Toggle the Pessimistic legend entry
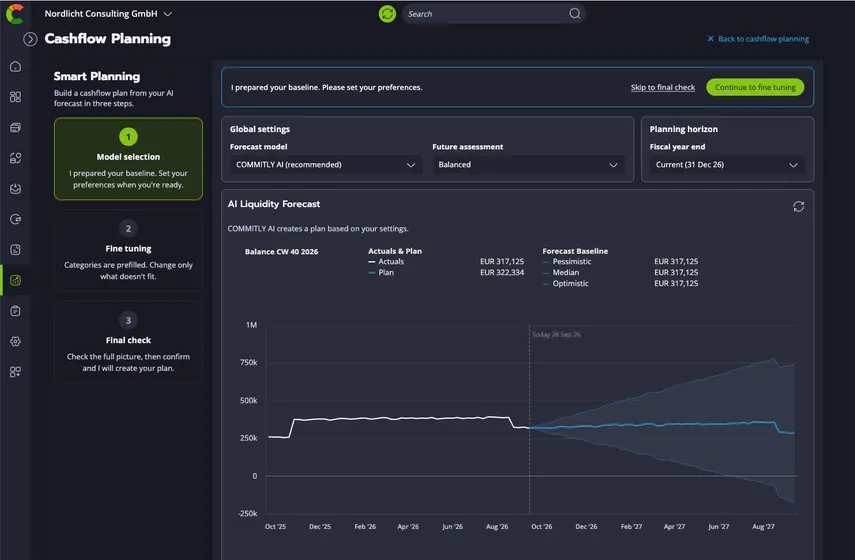The width and height of the screenshot is (855, 560). coord(567,262)
